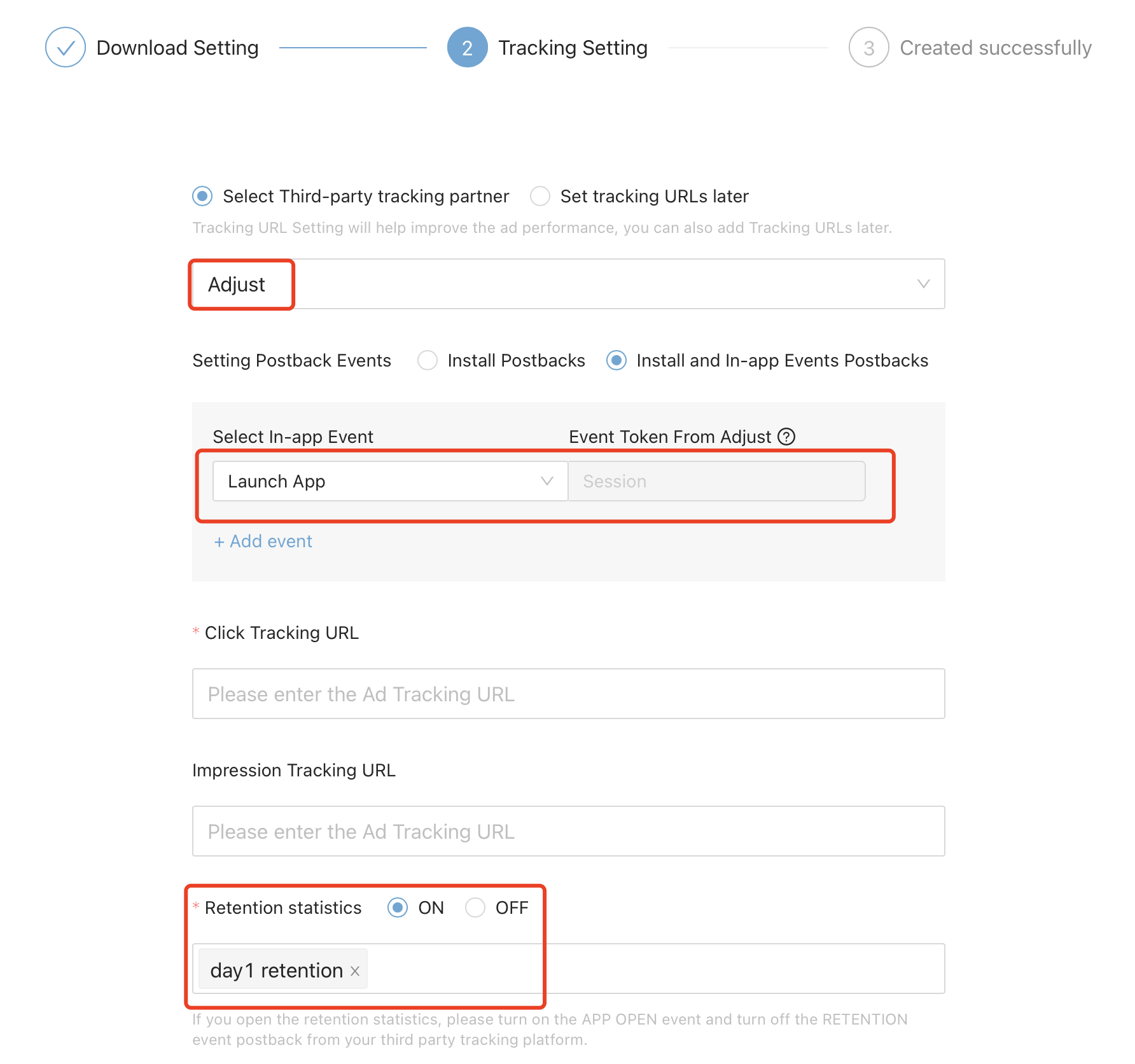Viewport: 1135px width, 1064px height.
Task: Click the Session event token field
Action: [x=716, y=481]
